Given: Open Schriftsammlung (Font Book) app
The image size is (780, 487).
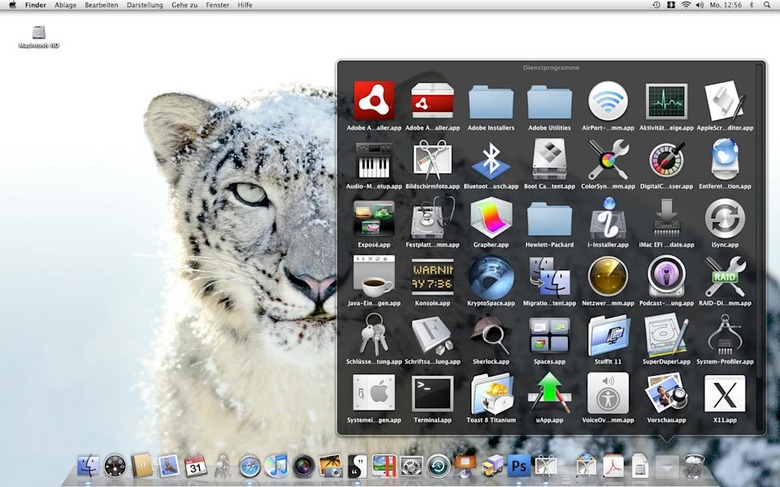Looking at the screenshot, I should coord(432,335).
